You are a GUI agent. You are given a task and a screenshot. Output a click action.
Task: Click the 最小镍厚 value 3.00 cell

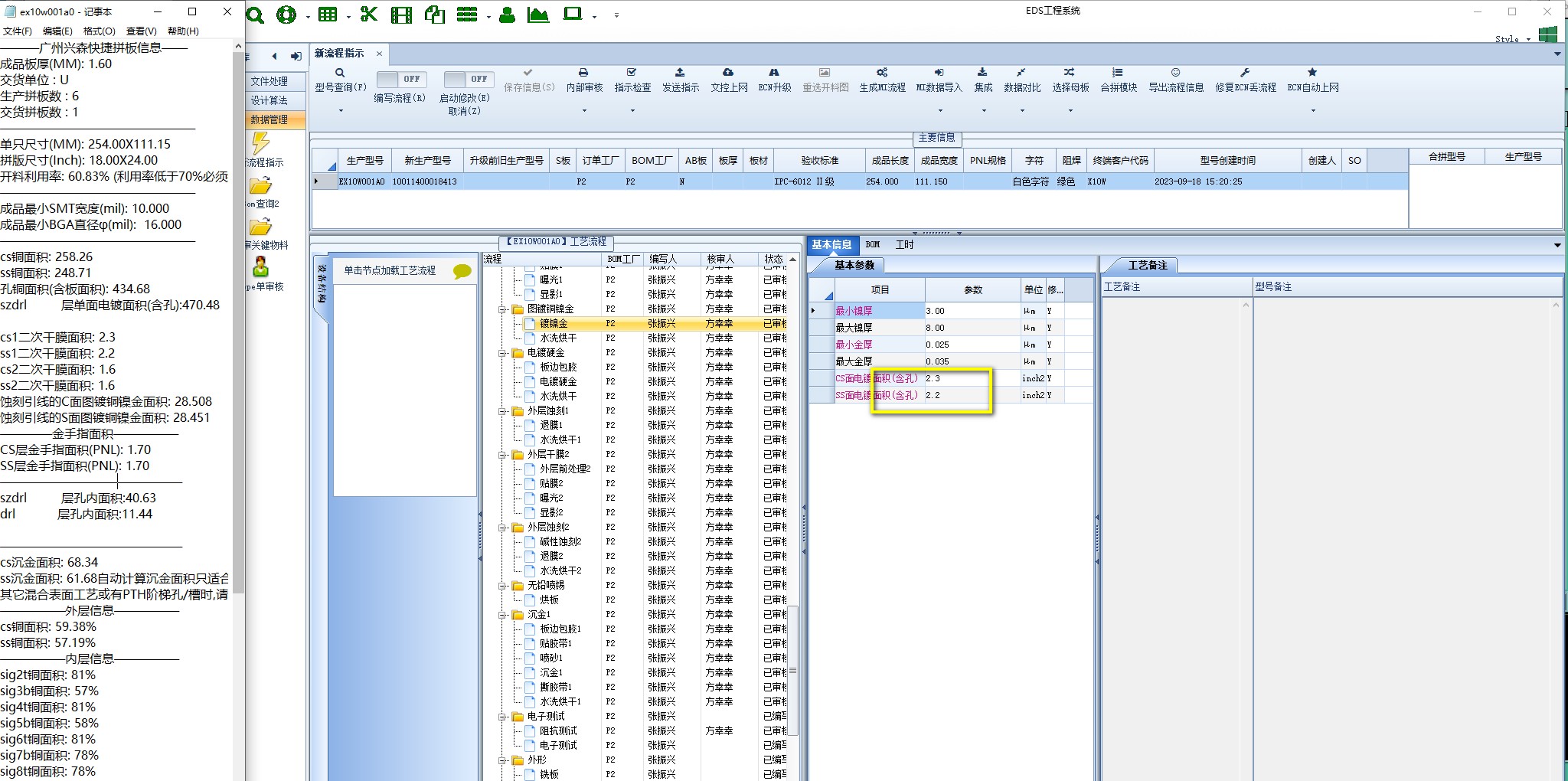972,311
